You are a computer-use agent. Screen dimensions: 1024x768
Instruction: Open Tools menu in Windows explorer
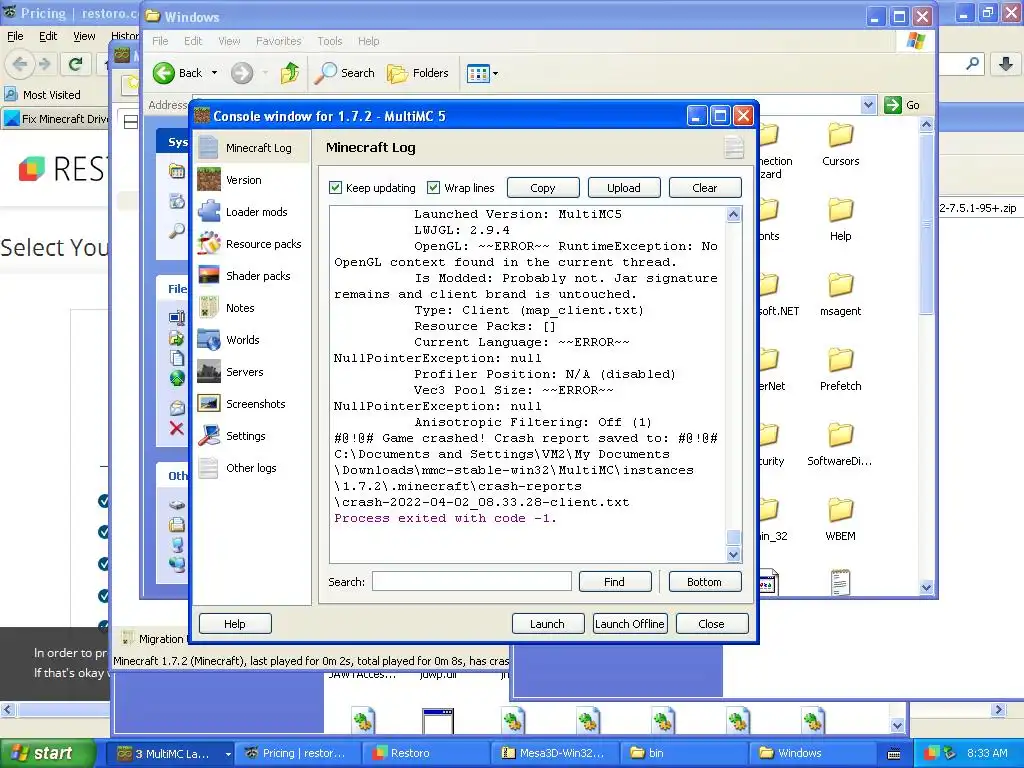(330, 40)
